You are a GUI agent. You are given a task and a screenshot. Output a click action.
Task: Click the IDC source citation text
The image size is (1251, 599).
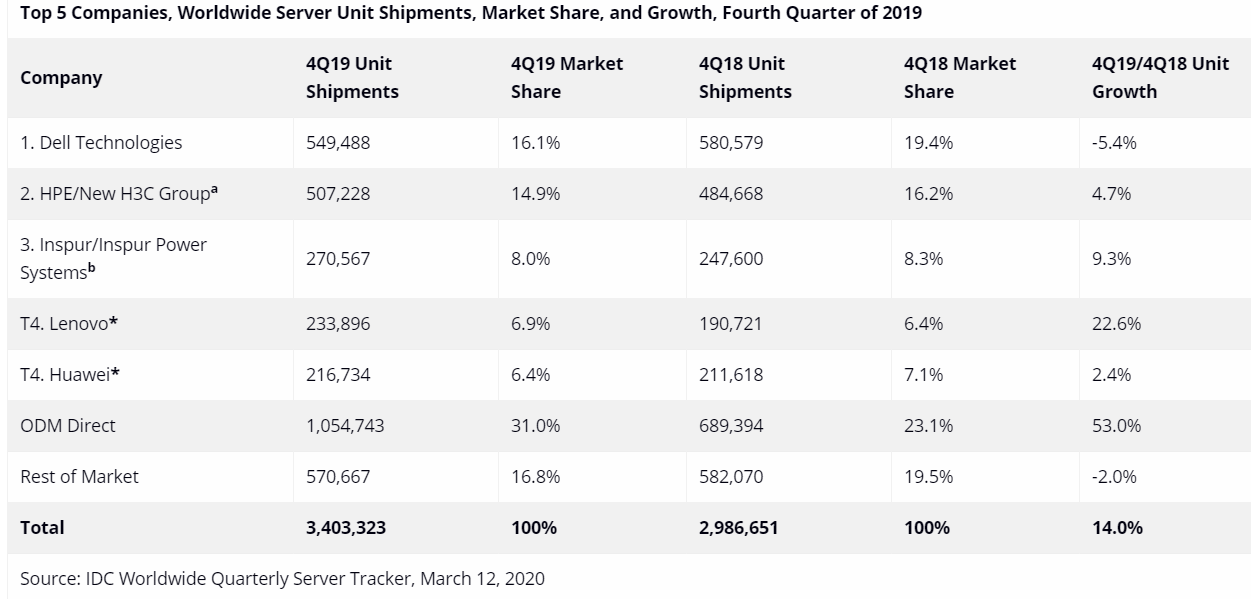coord(282,578)
